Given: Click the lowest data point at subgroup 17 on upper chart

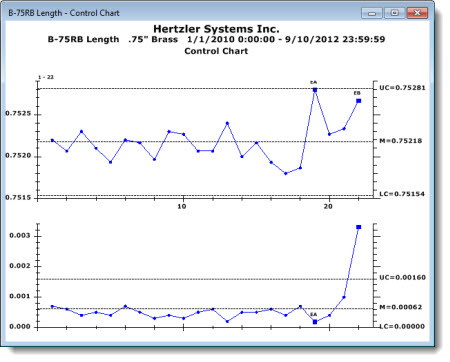Looking at the screenshot, I should pyautogui.click(x=286, y=173).
